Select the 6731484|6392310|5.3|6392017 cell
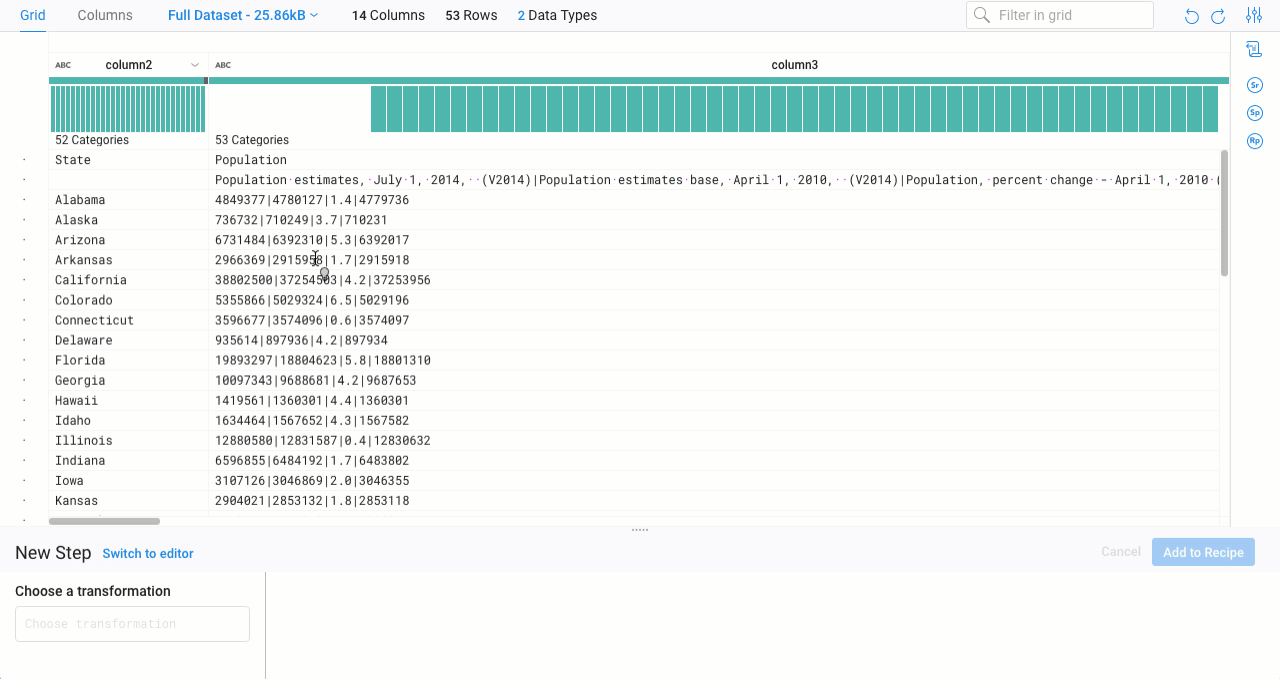 714,240
